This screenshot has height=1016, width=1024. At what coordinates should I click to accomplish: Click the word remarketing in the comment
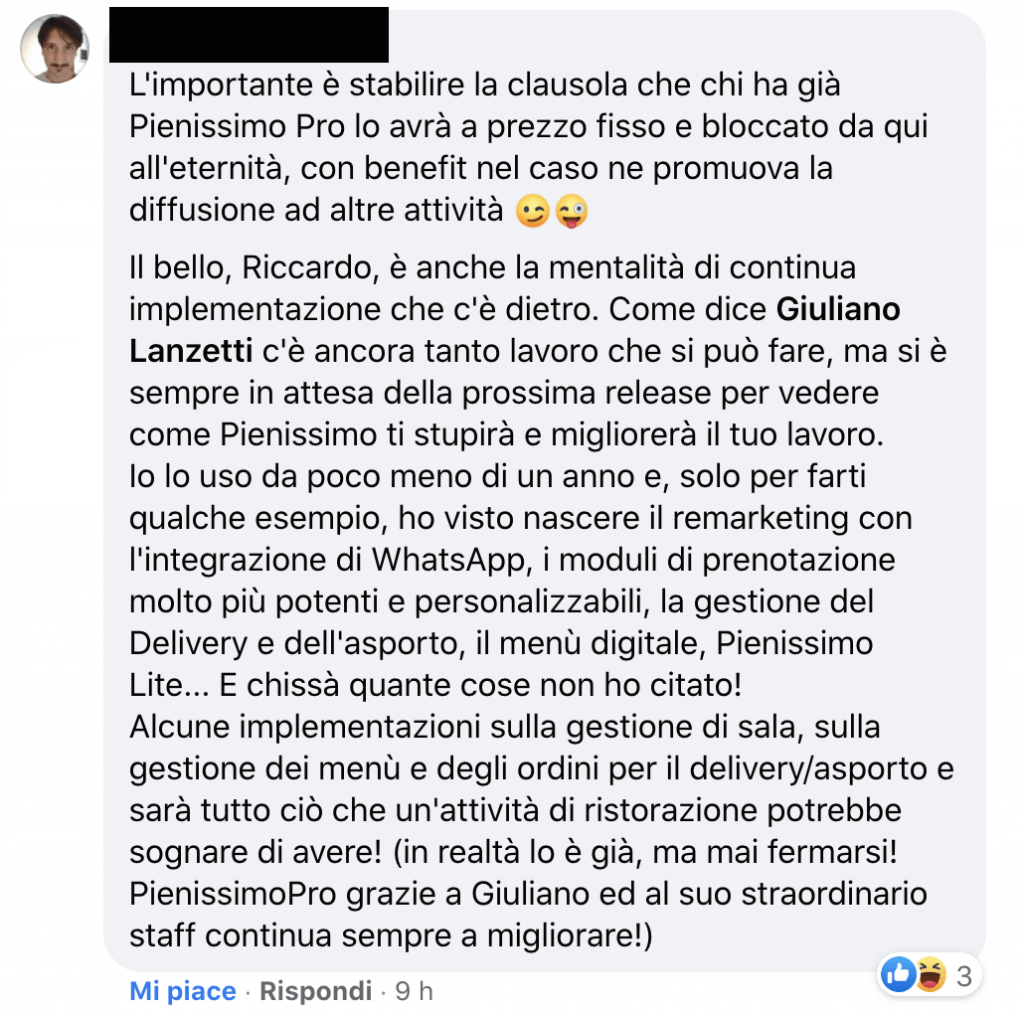click(x=760, y=518)
